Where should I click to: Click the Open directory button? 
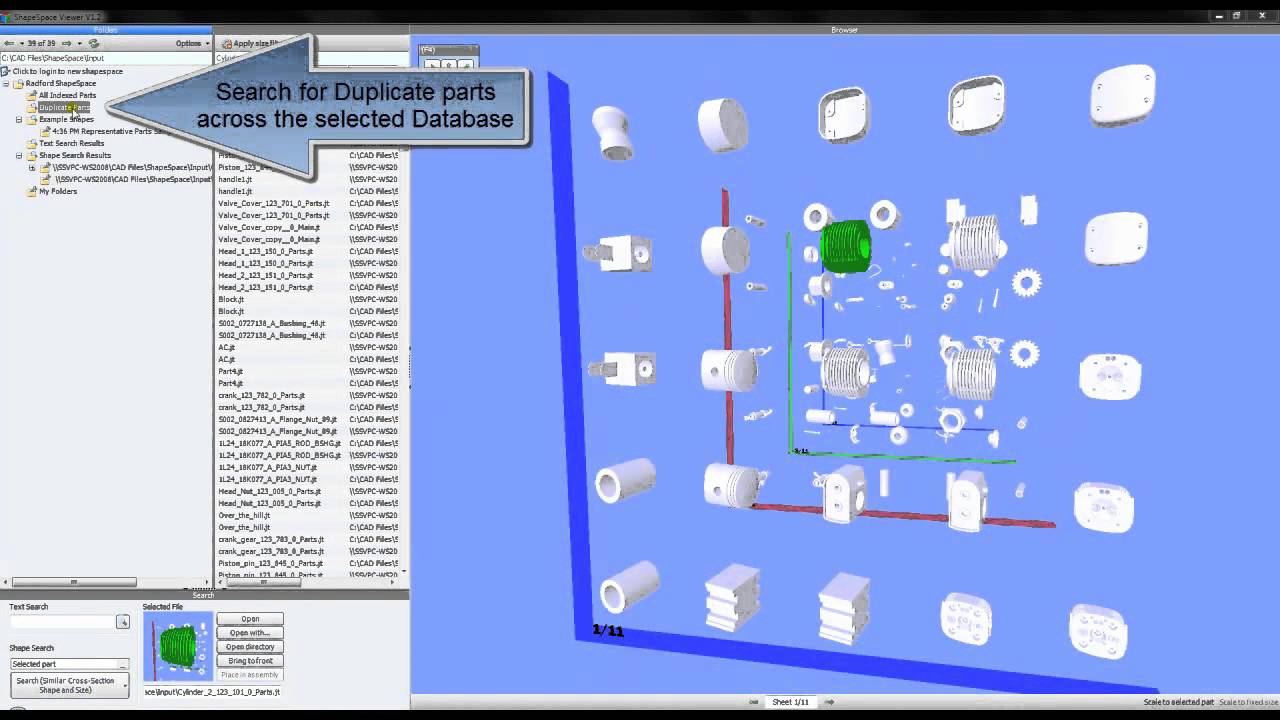coord(250,647)
